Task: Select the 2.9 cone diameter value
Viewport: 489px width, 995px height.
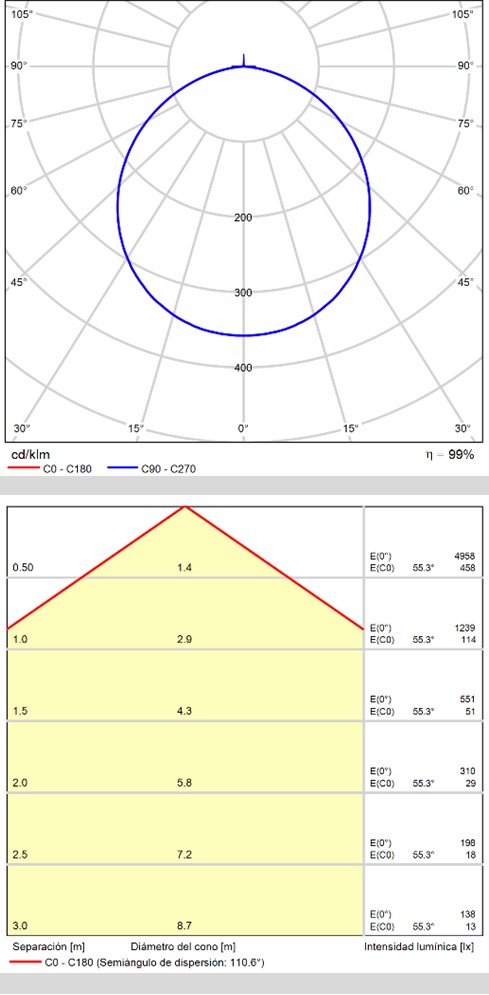Action: [185, 639]
